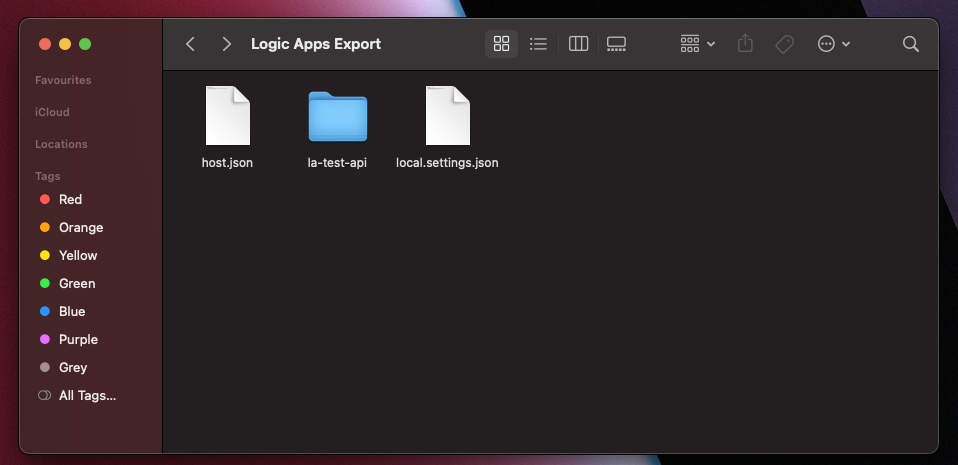958x465 pixels.
Task: Go forward with the right chevron button
Action: point(227,44)
